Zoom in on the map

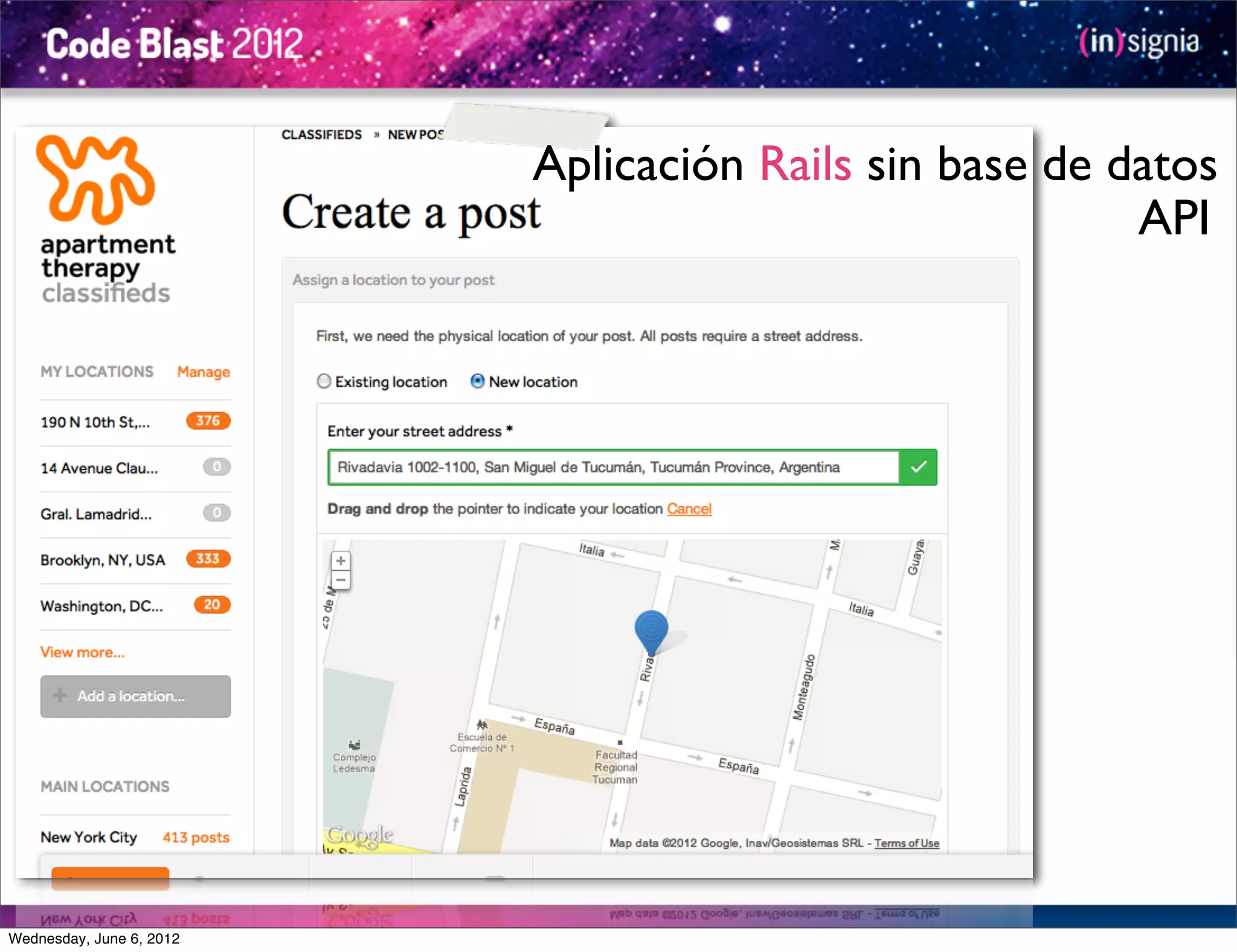pos(341,561)
